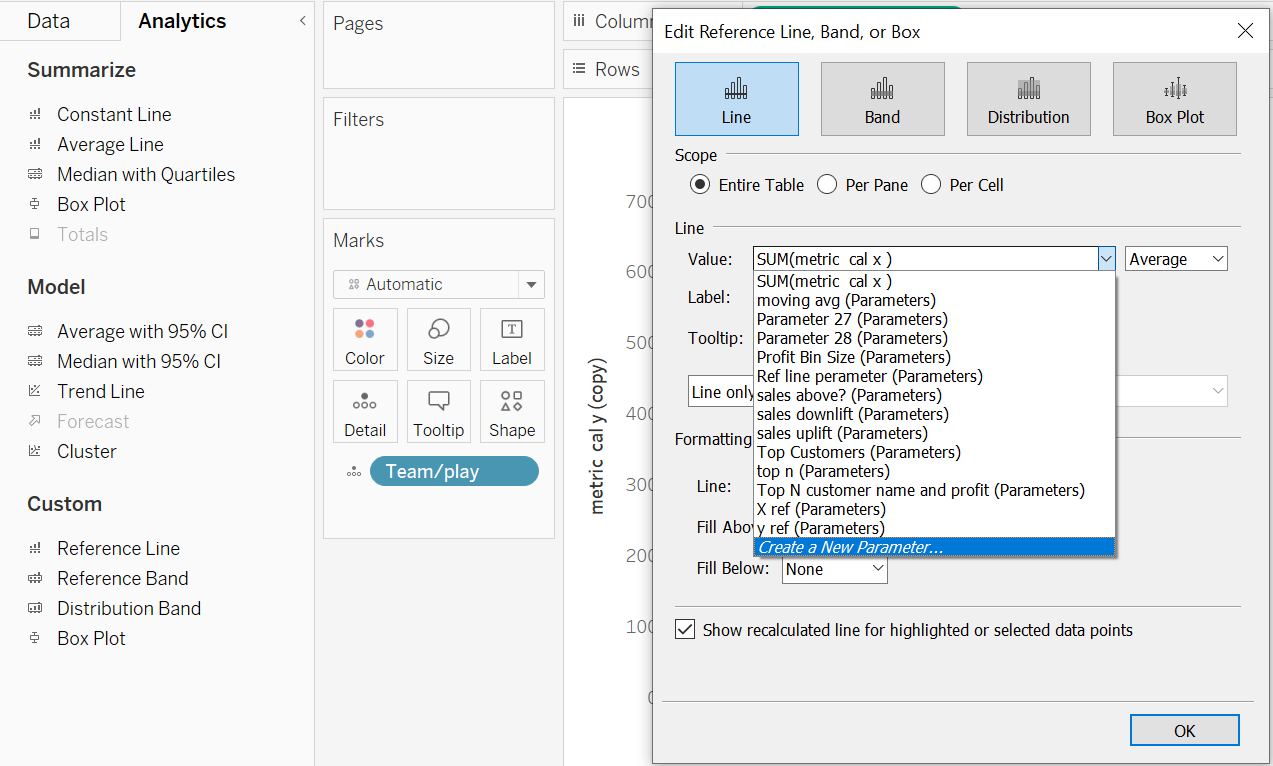The image size is (1273, 766).
Task: Uncheck Show recalculated line checkbox
Action: pyautogui.click(x=685, y=630)
